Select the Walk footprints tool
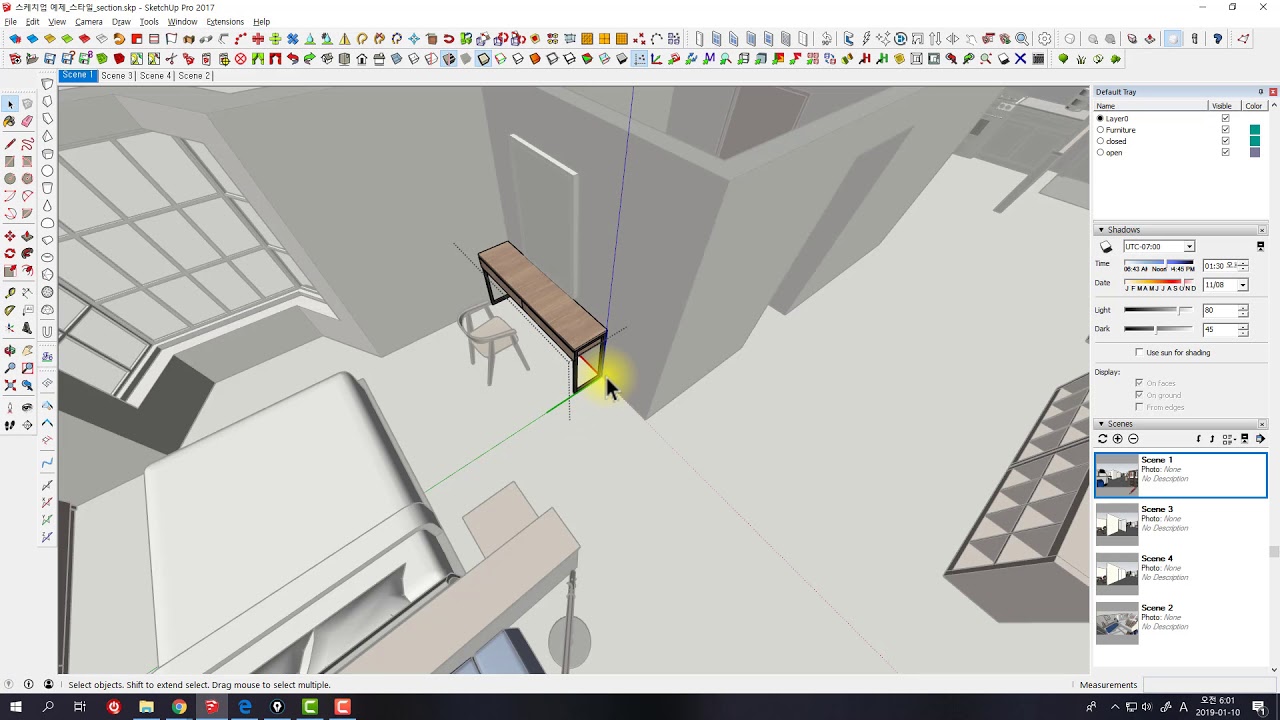 (10, 425)
